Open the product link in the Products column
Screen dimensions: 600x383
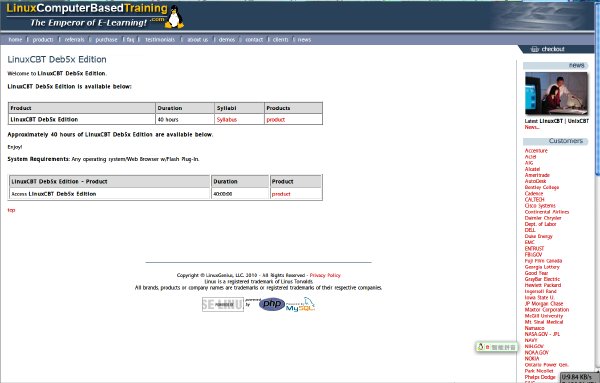coord(276,120)
